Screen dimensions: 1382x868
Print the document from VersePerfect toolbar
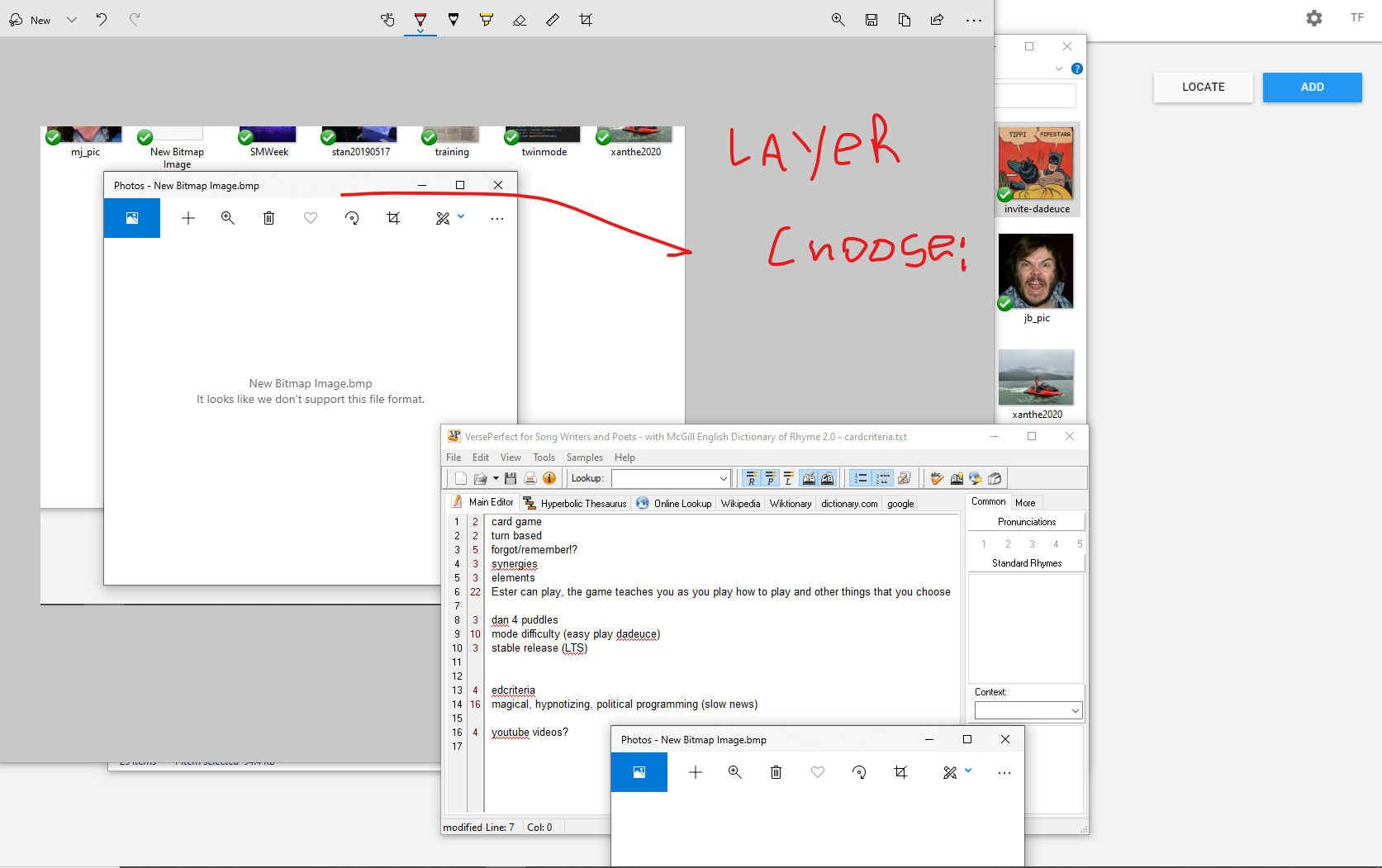coord(530,478)
